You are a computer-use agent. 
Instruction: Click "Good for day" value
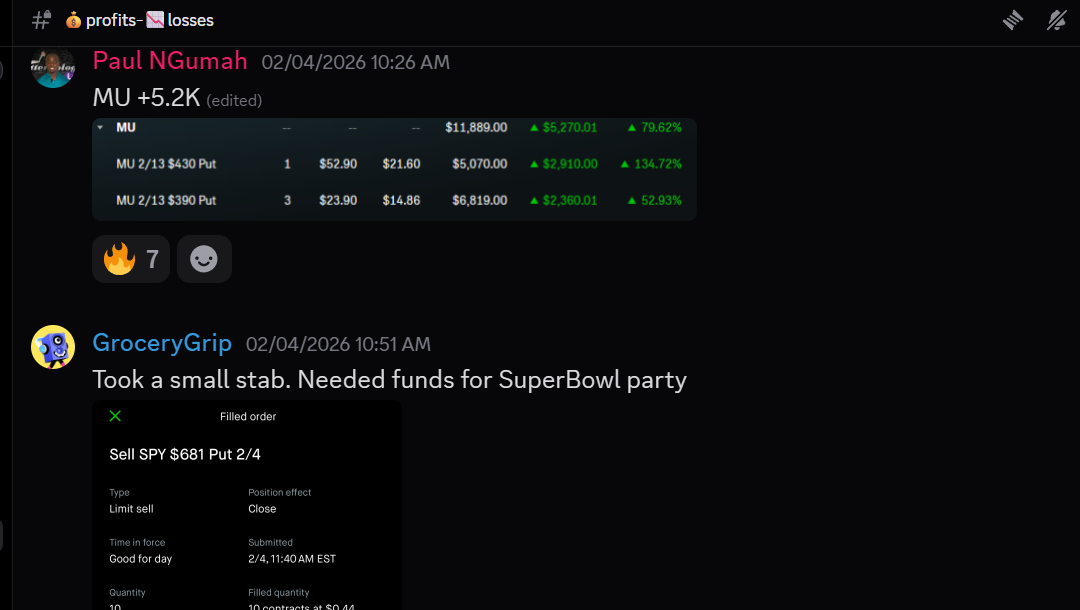click(141, 559)
